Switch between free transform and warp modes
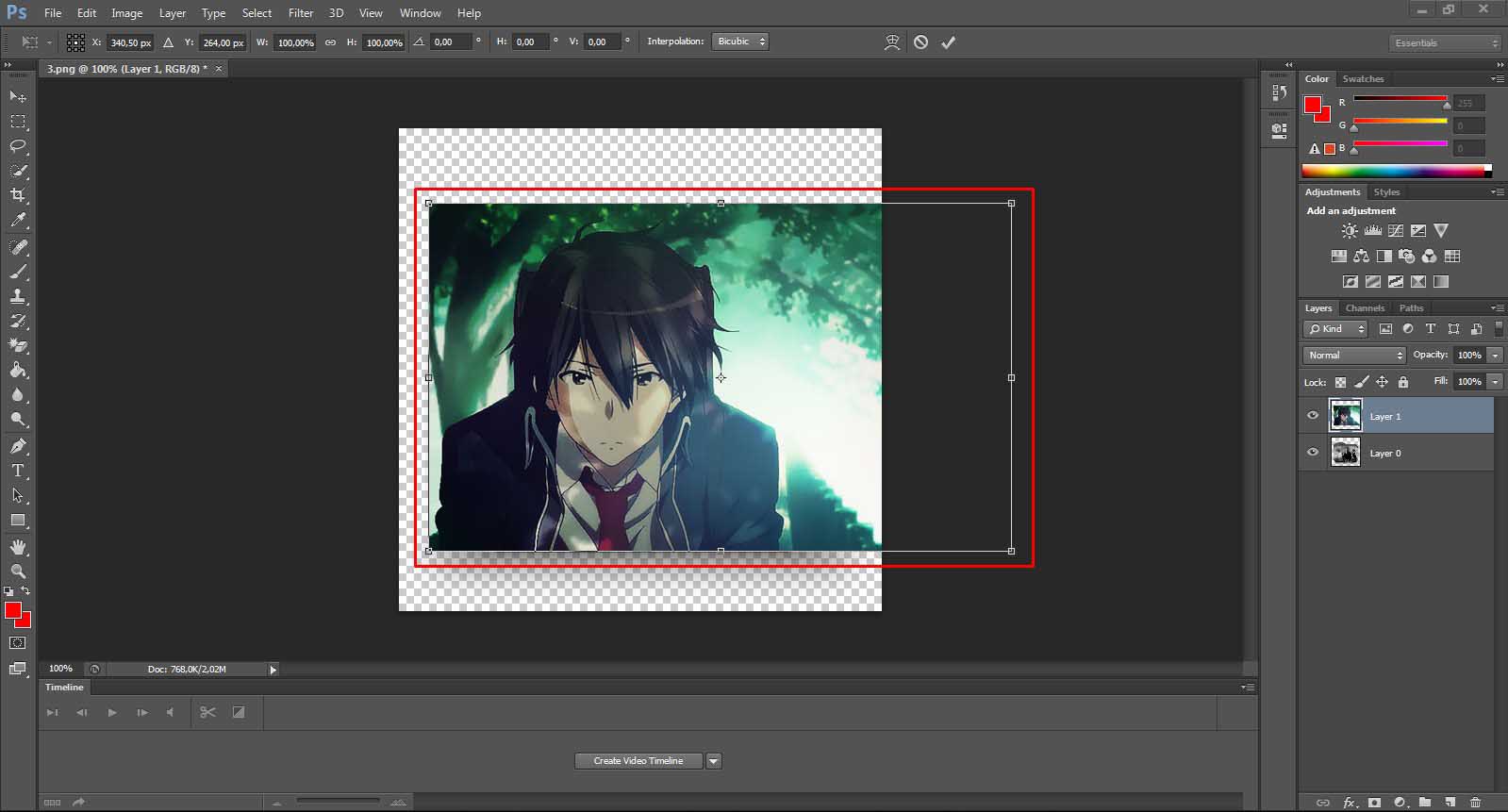The width and height of the screenshot is (1508, 812). [x=892, y=42]
